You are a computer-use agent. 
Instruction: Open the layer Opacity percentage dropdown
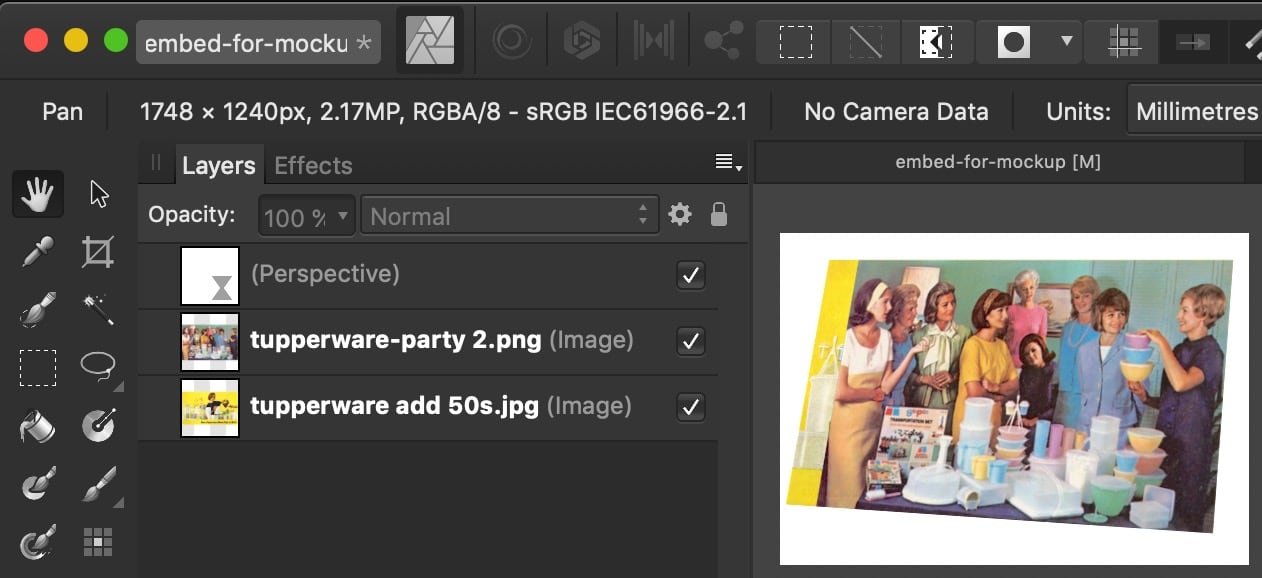tap(306, 216)
